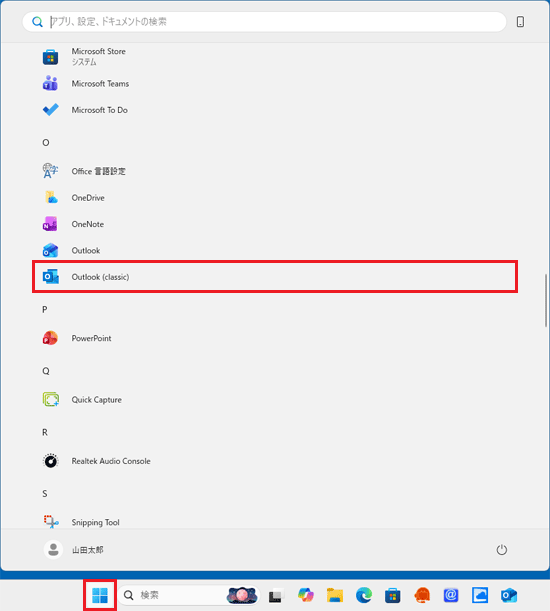
Task: Open Task View on the taskbar
Action: coord(276,595)
